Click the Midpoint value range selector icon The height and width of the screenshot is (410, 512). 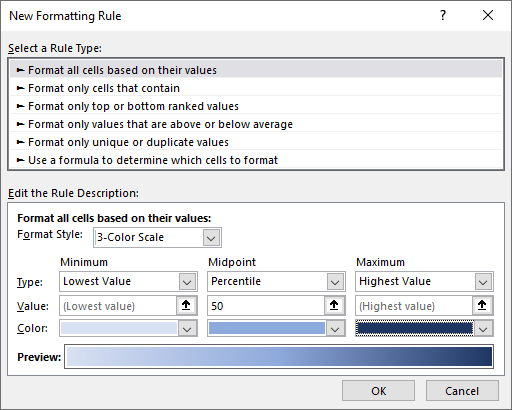pyautogui.click(x=334, y=305)
